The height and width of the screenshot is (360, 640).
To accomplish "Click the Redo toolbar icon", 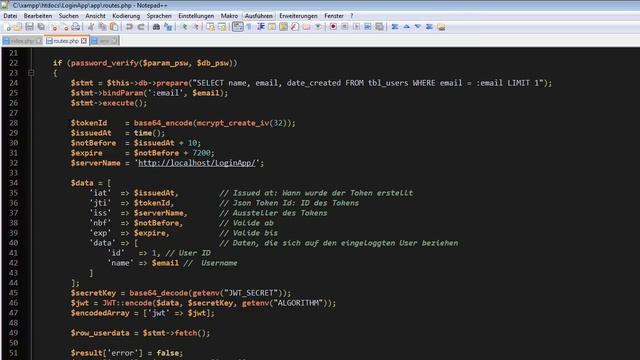I will (x=141, y=27).
